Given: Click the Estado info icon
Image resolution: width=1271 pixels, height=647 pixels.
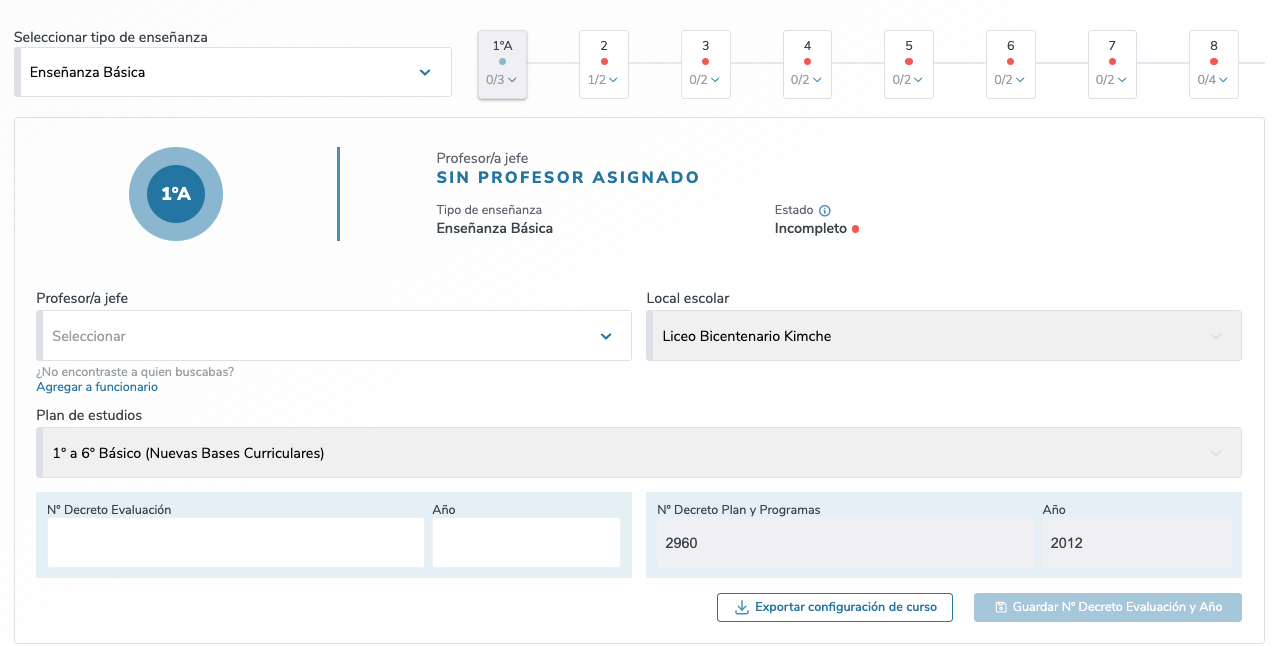Looking at the screenshot, I should (825, 211).
